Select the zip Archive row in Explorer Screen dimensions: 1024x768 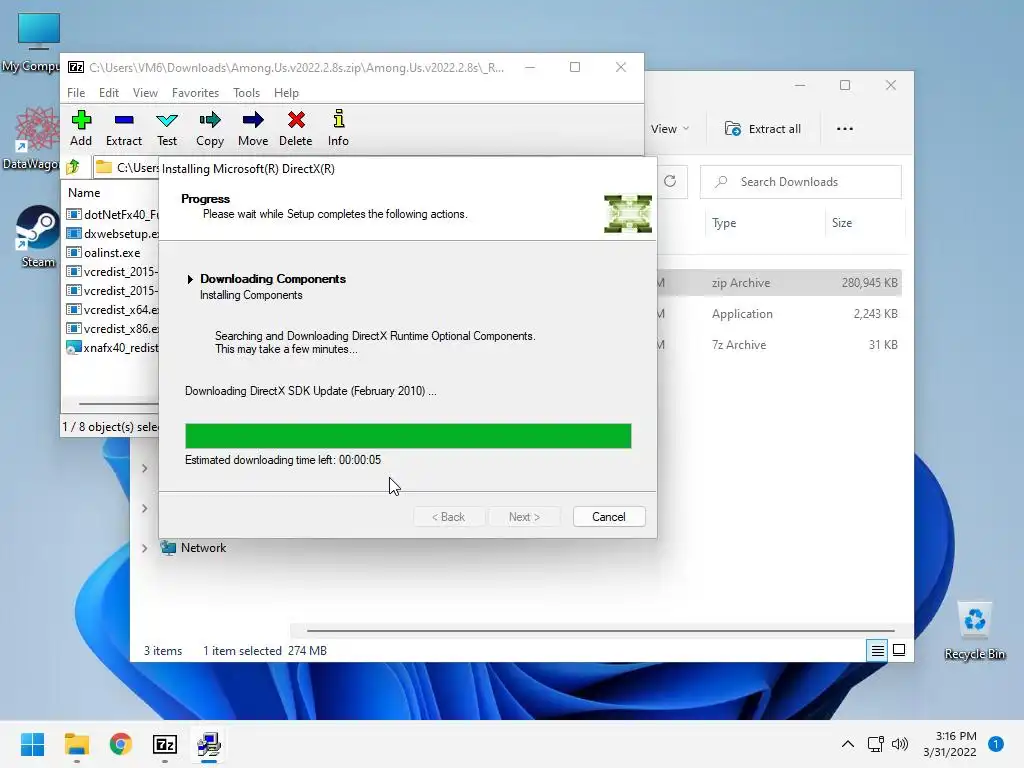coord(779,283)
